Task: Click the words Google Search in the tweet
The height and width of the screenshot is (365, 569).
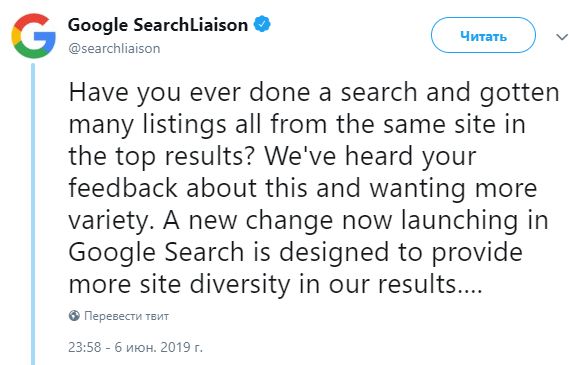Action: pos(156,253)
